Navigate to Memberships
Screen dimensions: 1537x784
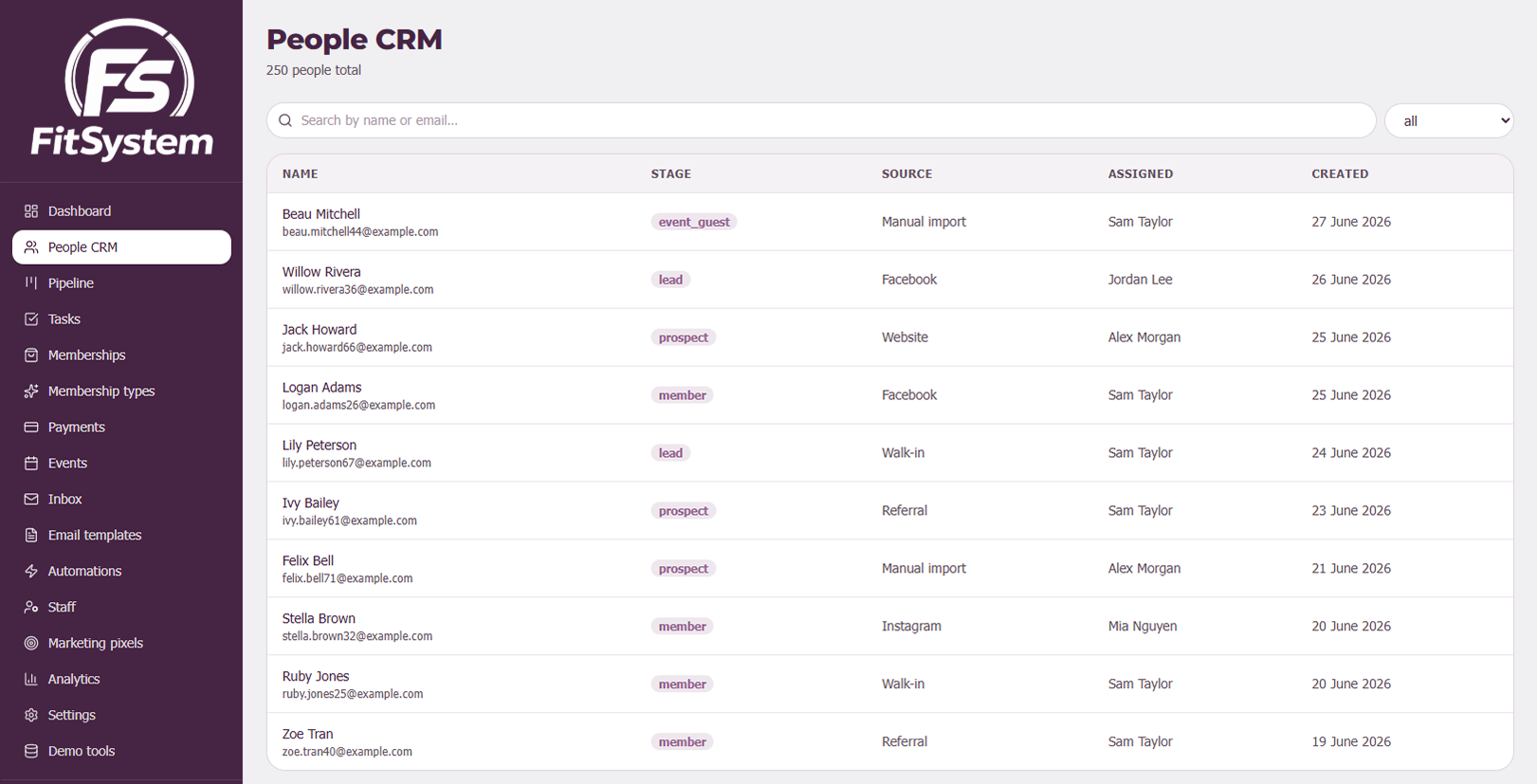click(x=121, y=356)
